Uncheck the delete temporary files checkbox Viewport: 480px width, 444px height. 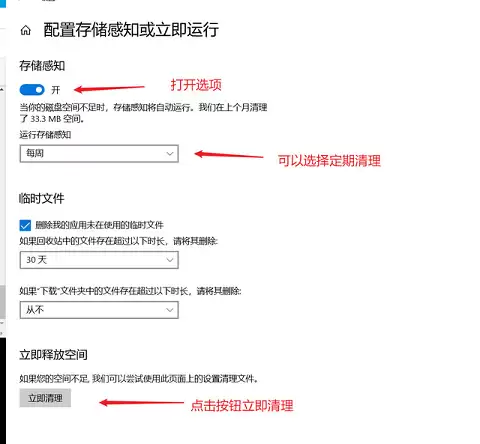[x=25, y=225]
